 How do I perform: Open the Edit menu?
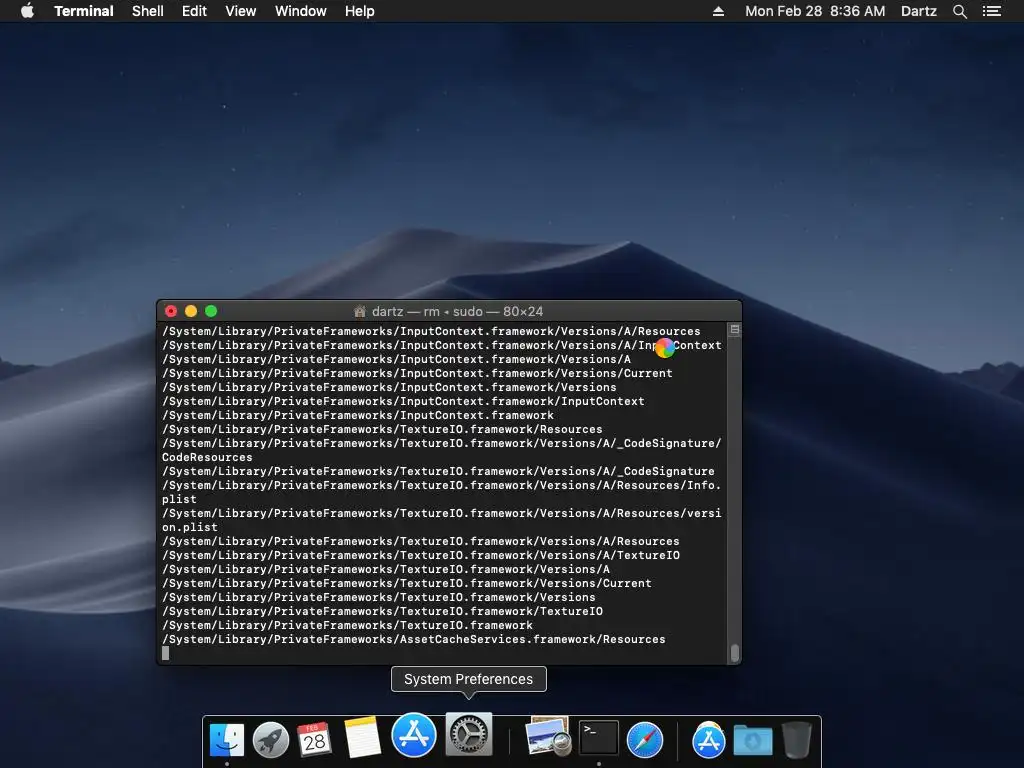click(194, 11)
